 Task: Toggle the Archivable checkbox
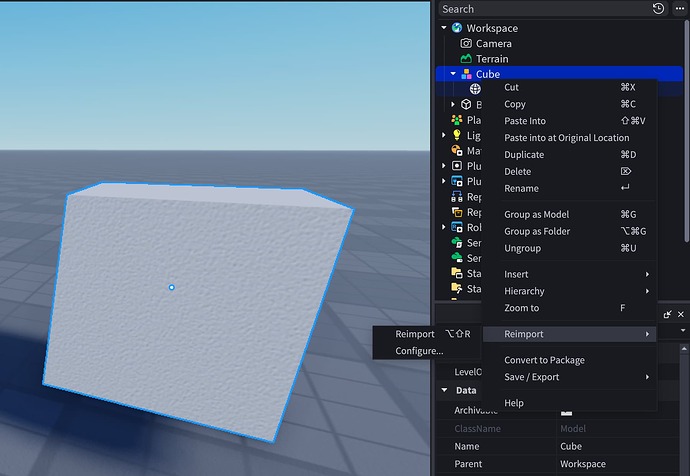(x=566, y=412)
